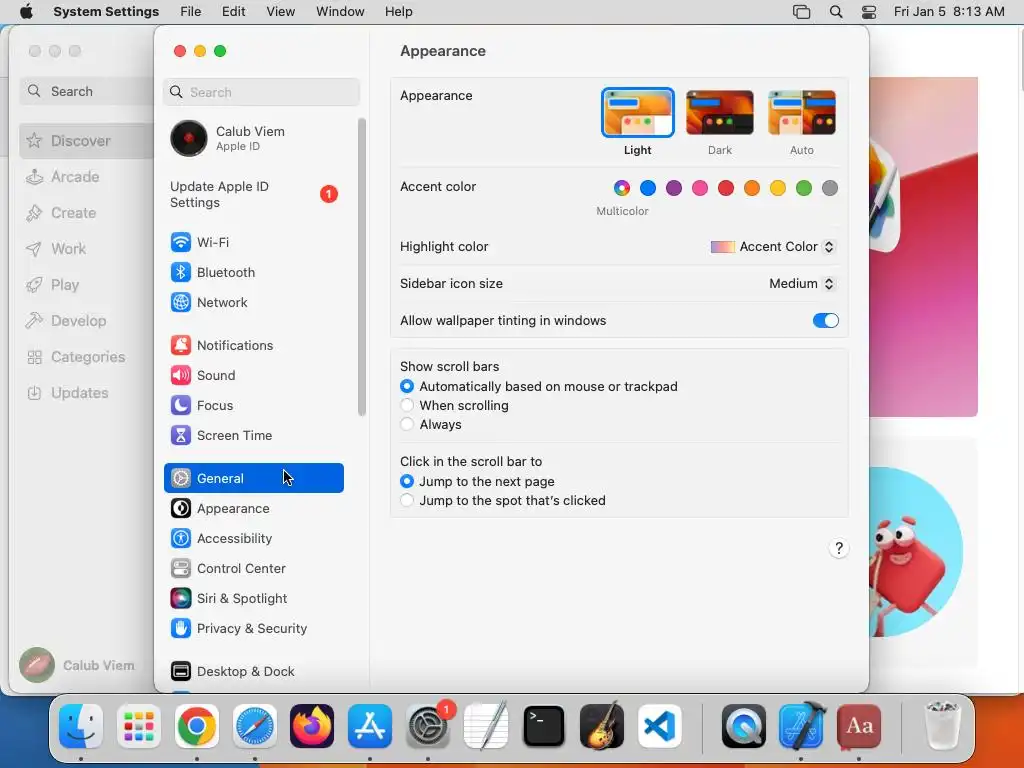Select When scrolling radio option
The height and width of the screenshot is (768, 1024).
[x=407, y=406]
